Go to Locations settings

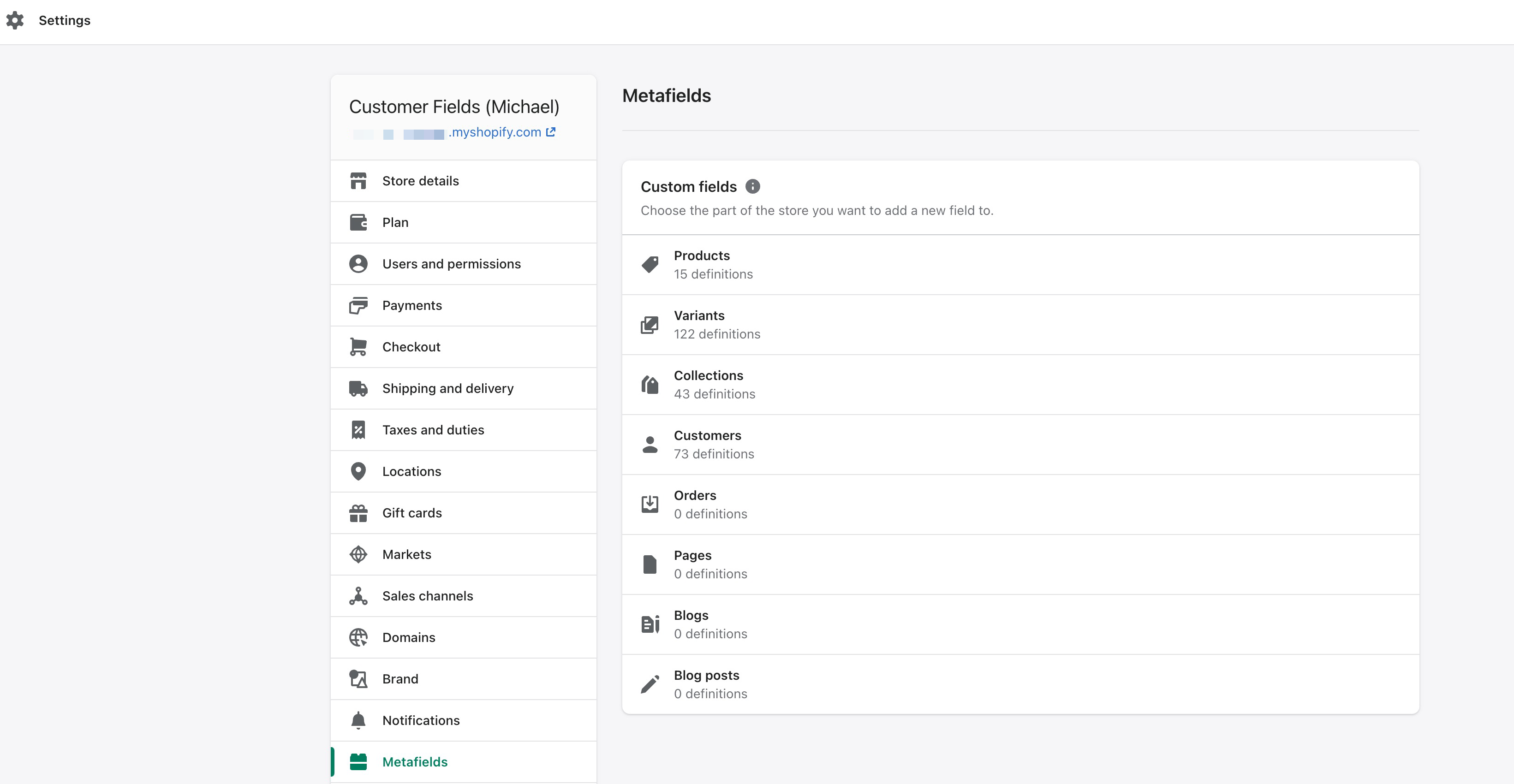[x=463, y=471]
